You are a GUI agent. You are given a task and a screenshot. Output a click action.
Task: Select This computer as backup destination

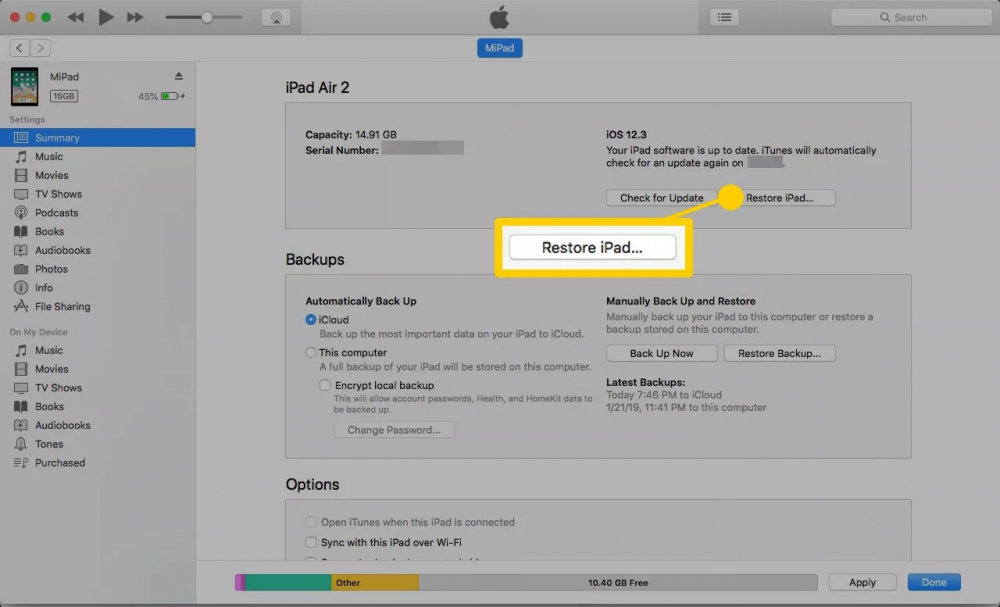310,352
